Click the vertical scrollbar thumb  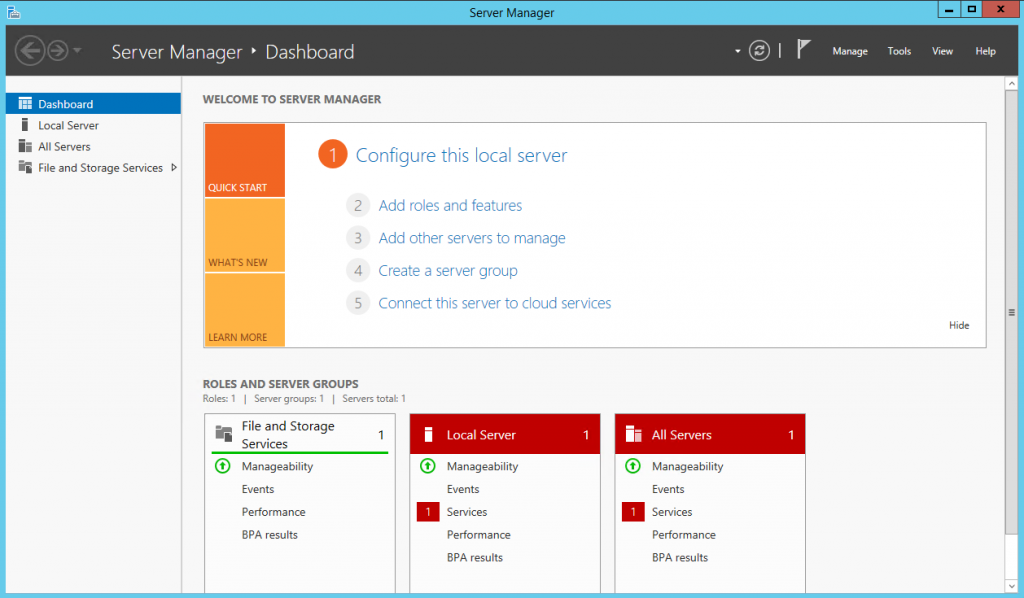click(x=1012, y=313)
